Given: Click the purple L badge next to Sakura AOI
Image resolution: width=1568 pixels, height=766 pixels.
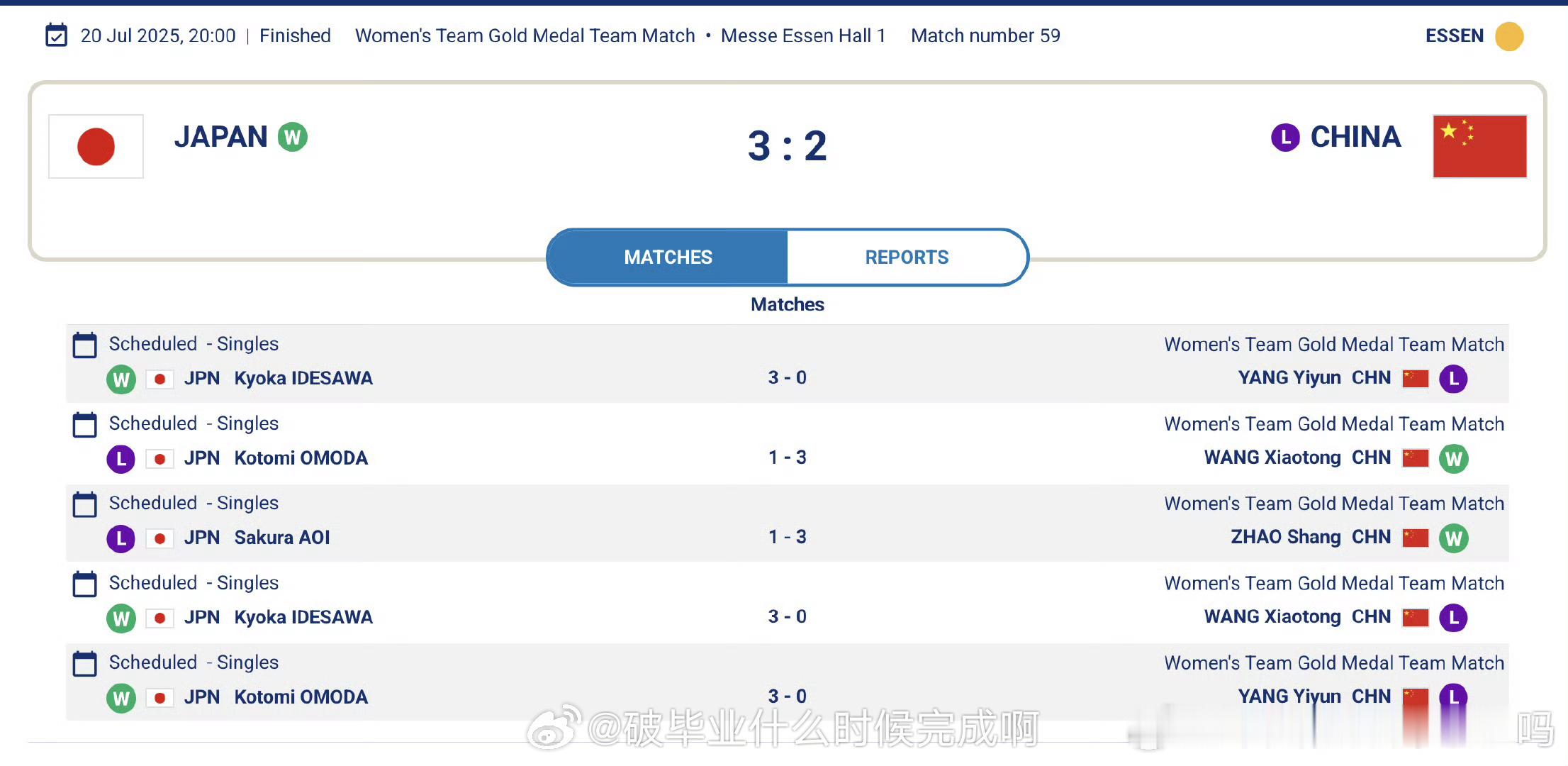Looking at the screenshot, I should click(x=121, y=538).
